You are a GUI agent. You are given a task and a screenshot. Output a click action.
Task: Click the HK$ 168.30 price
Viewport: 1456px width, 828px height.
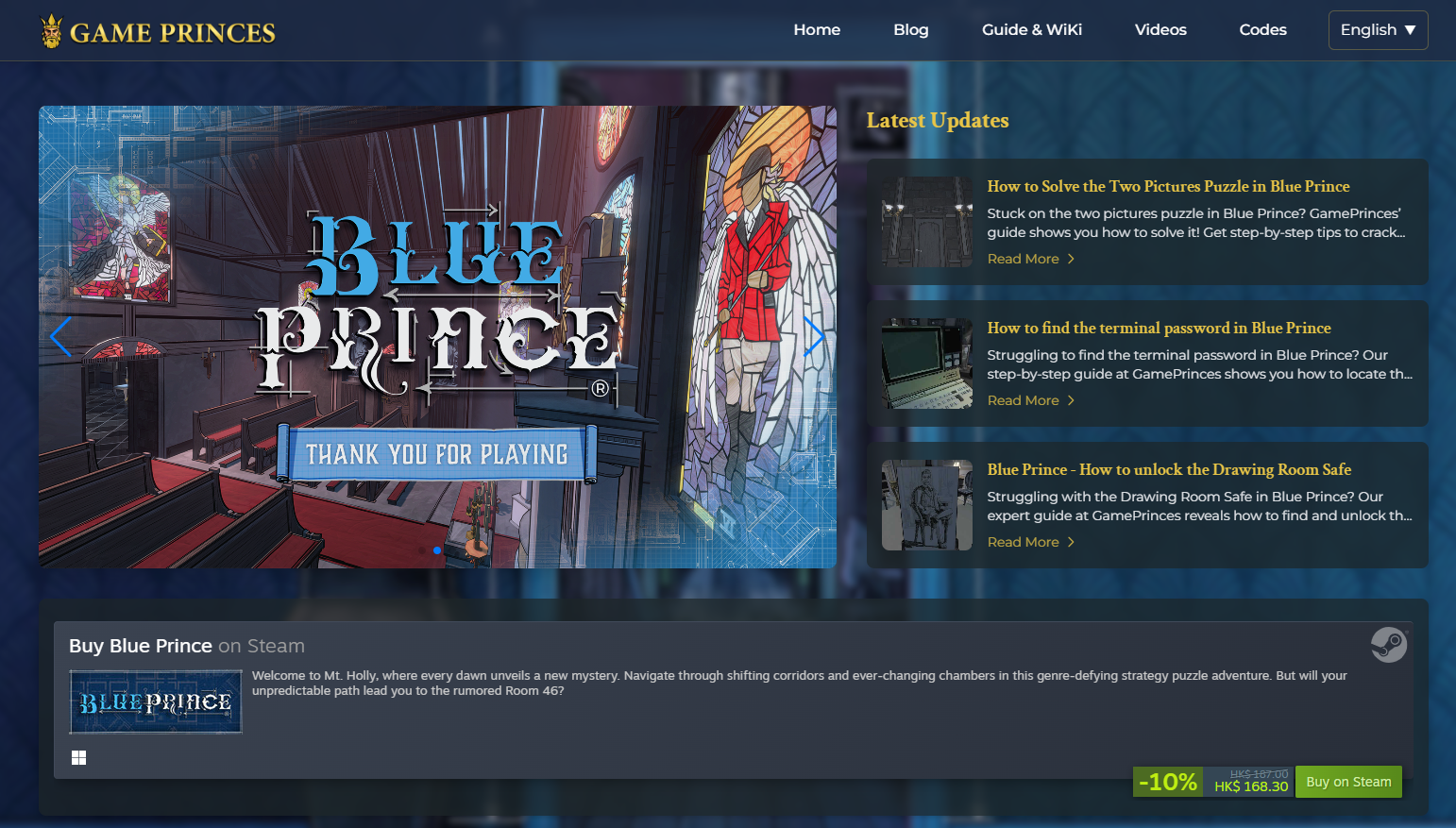tap(1251, 786)
